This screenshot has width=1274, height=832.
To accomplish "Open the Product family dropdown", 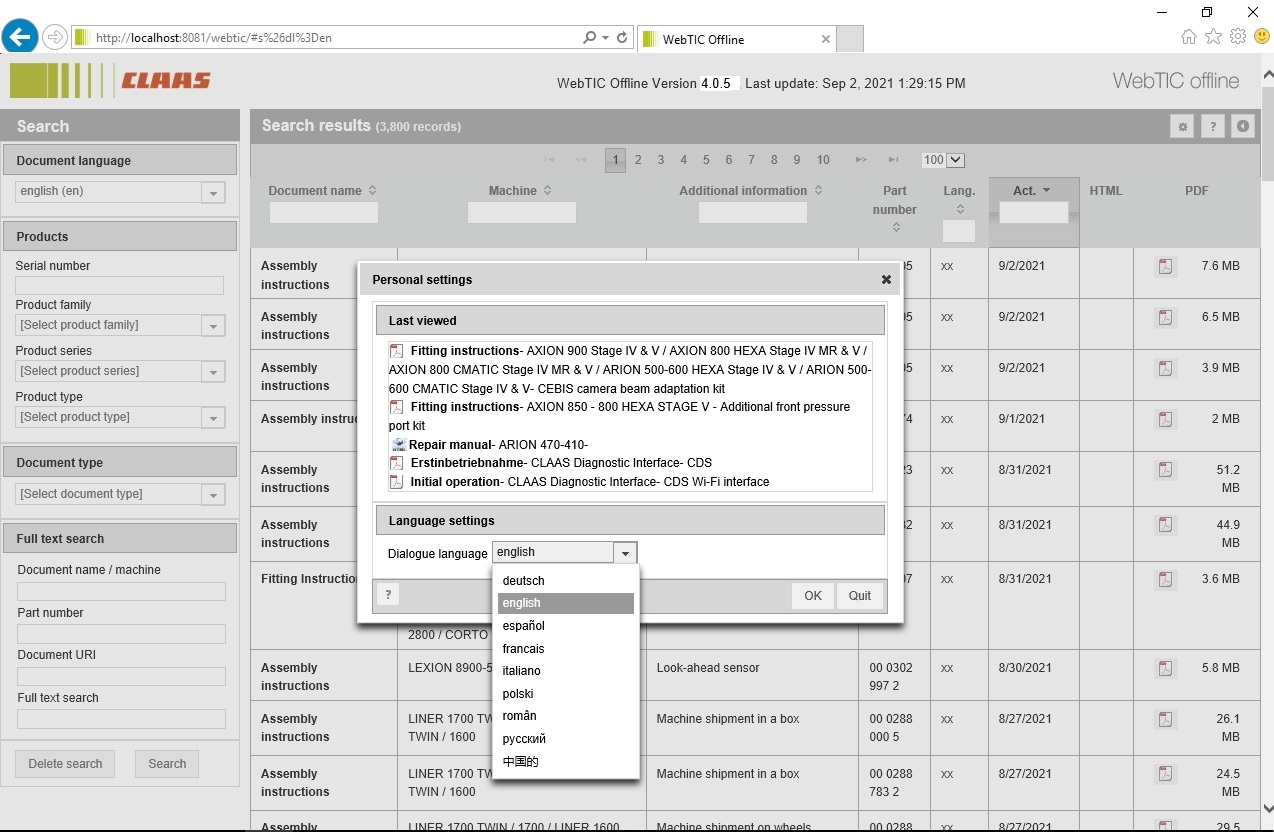I will [x=212, y=326].
